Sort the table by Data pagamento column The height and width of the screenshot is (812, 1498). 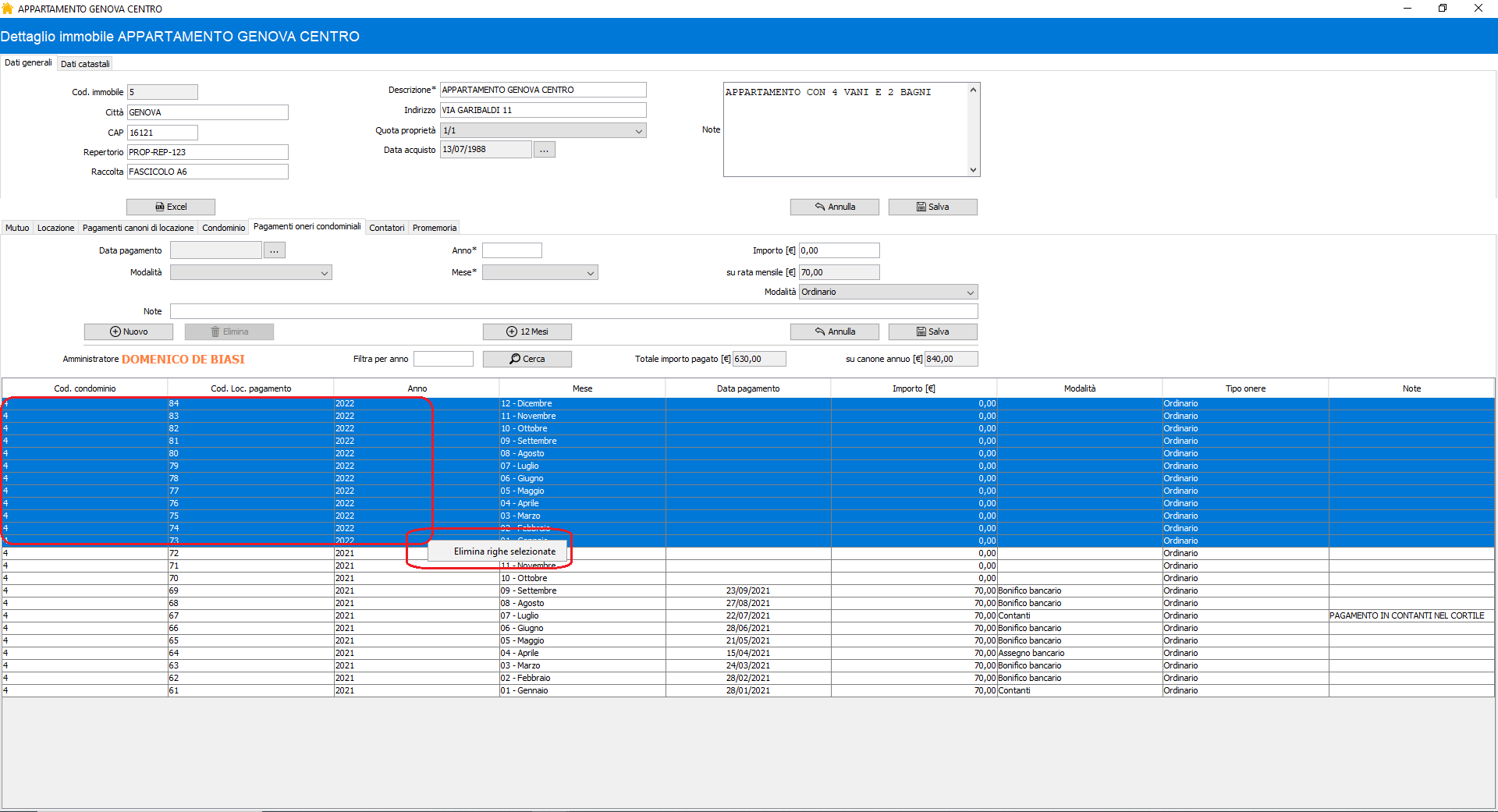pos(748,388)
